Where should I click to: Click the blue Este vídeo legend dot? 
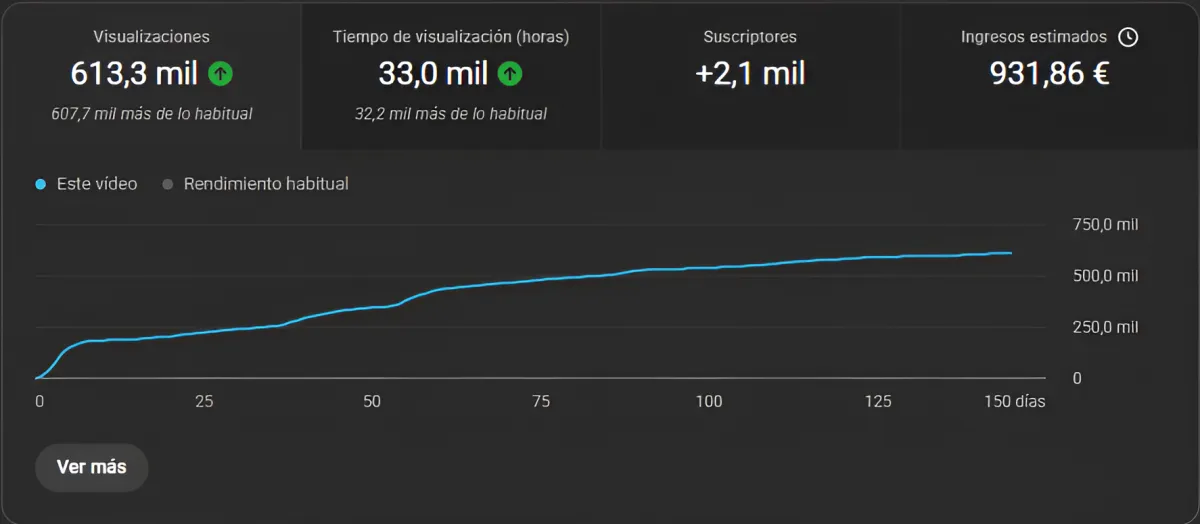click(41, 184)
